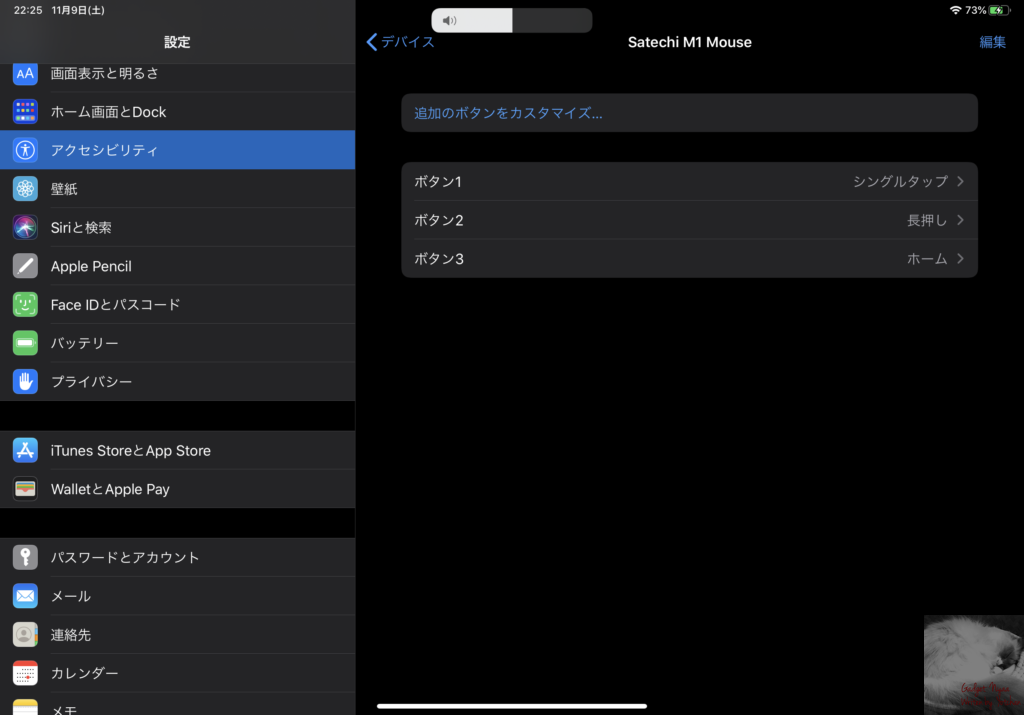Tap the シングルタップ value text

point(901,182)
